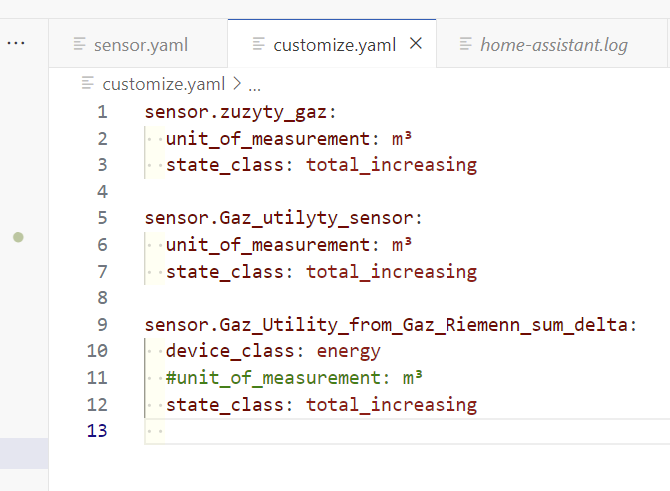This screenshot has width=670, height=491.
Task: Click line number 9 in gutter
Action: pyautogui.click(x=102, y=324)
